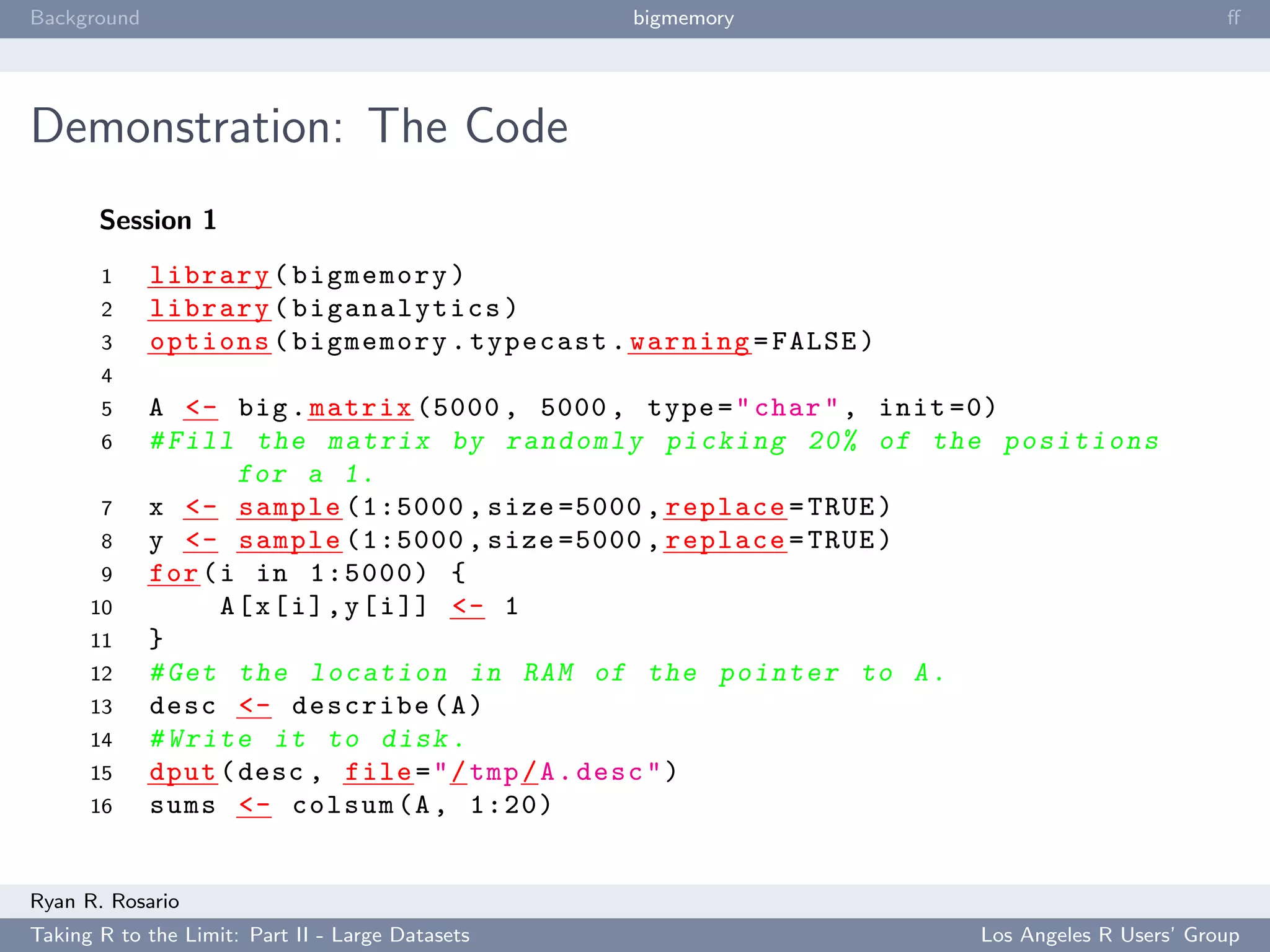1270x952 pixels.
Task: Click line number 10 in the gutter
Action: pos(102,607)
